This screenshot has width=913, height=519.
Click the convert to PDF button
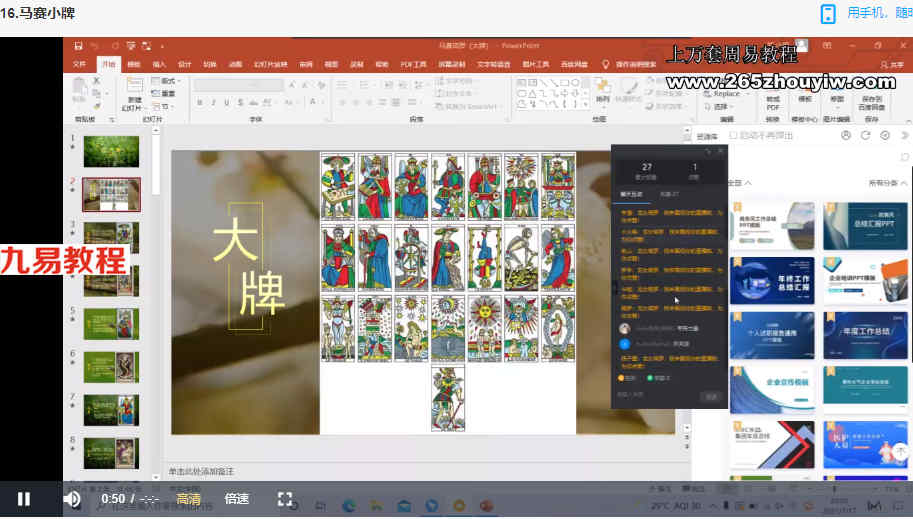(773, 100)
